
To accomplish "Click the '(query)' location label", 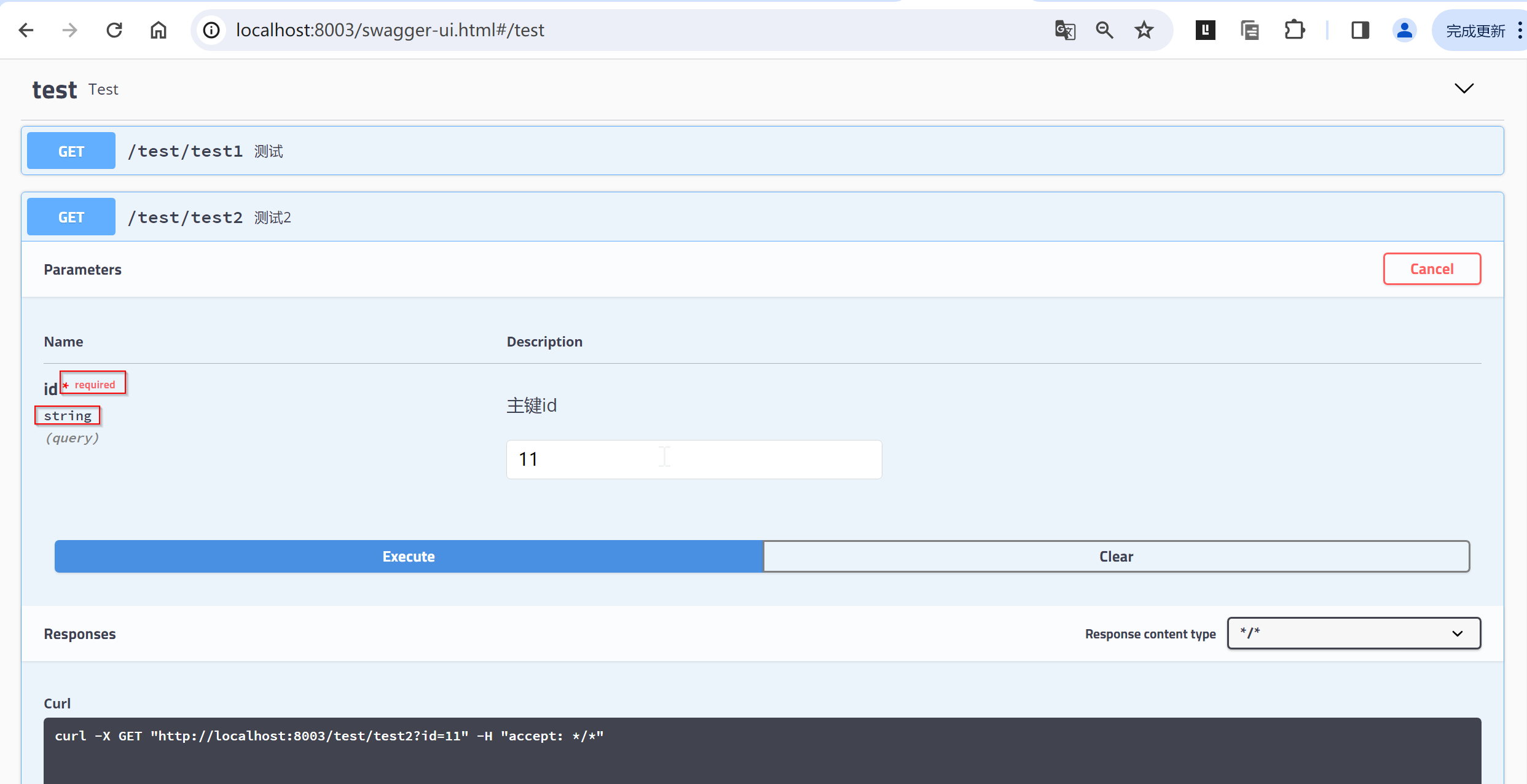I will coord(72,438).
